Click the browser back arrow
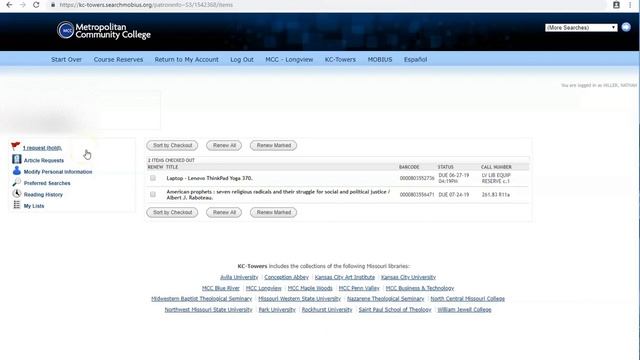640x360 pixels. click(x=9, y=5)
